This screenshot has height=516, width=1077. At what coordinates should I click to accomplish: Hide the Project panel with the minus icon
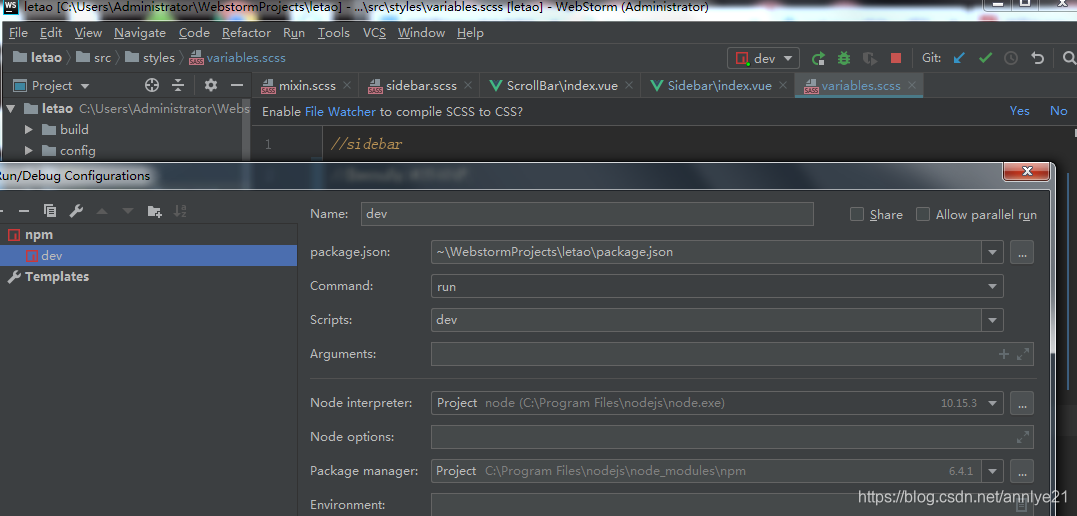tap(237, 85)
